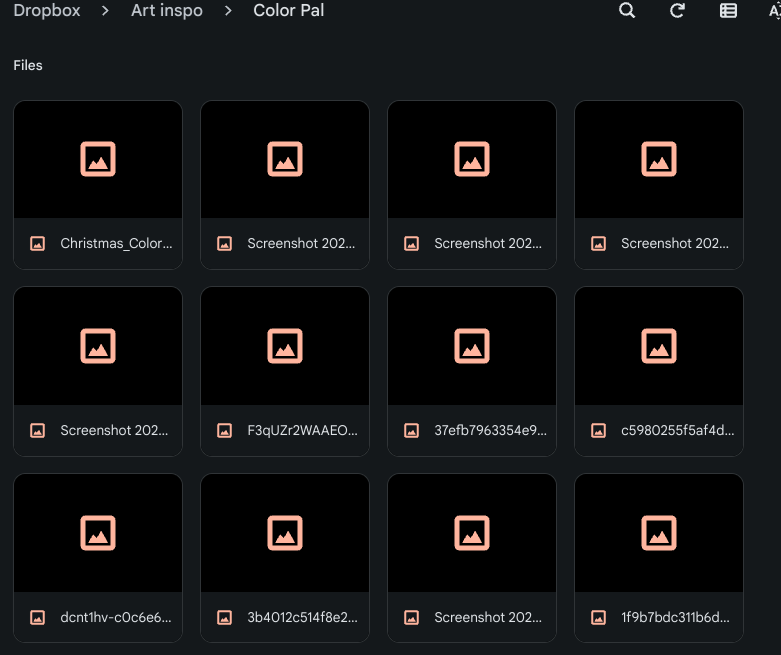The height and width of the screenshot is (655, 781).
Task: Click the breadcrumb chevron after Art inspo
Action: [228, 11]
